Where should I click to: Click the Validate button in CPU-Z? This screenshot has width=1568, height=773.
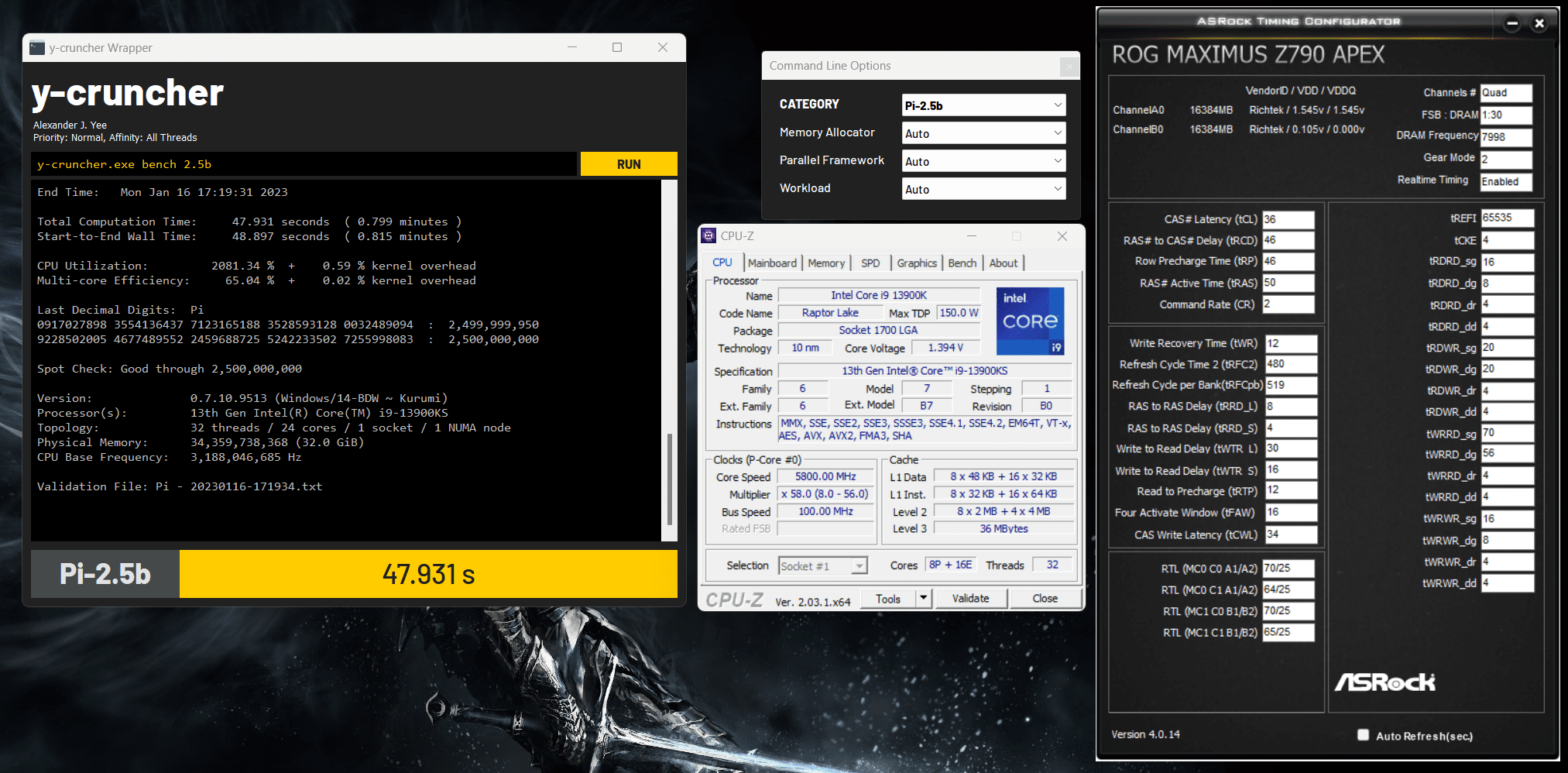[970, 598]
